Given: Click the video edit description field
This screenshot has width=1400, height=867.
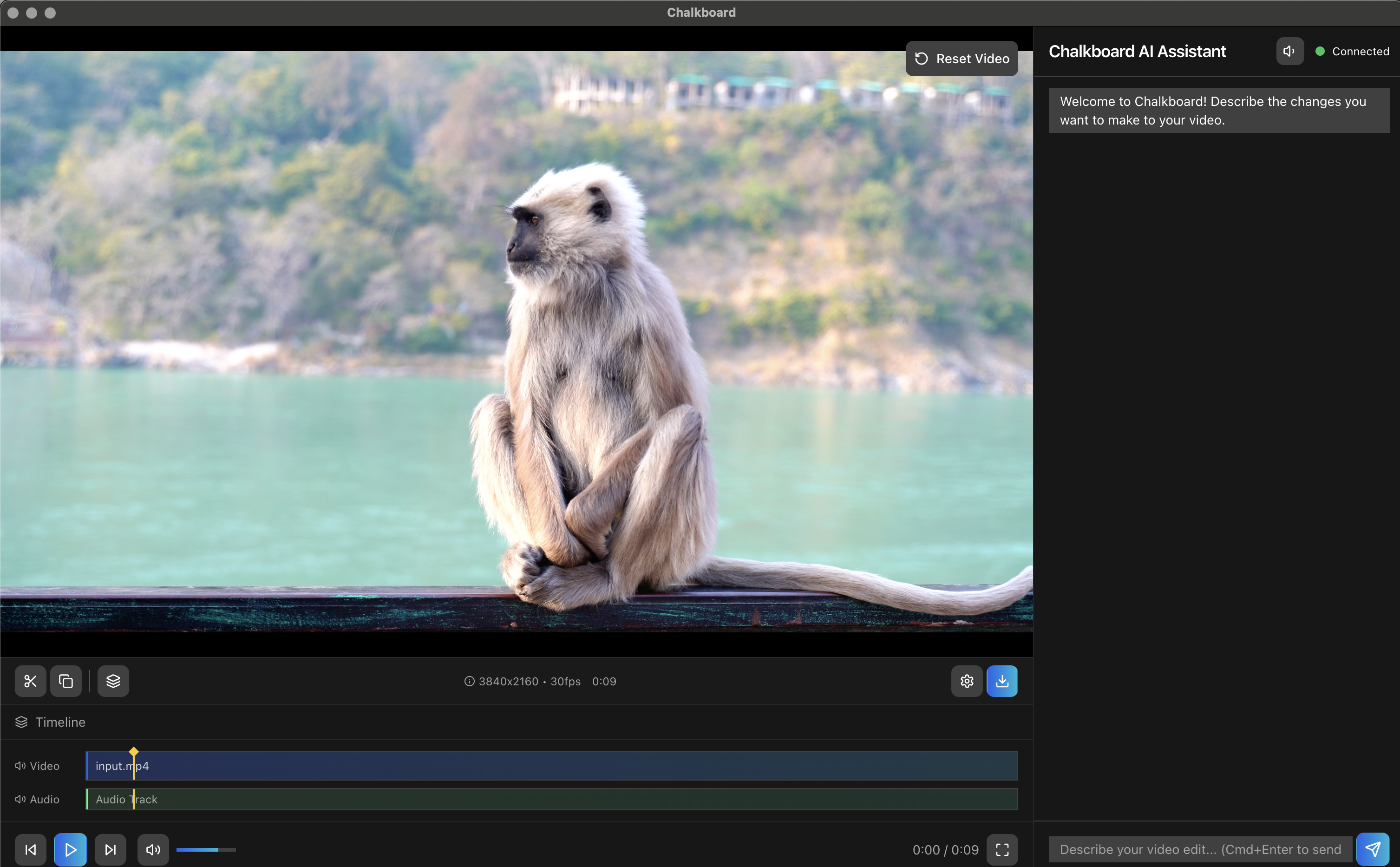Looking at the screenshot, I should click(1200, 849).
